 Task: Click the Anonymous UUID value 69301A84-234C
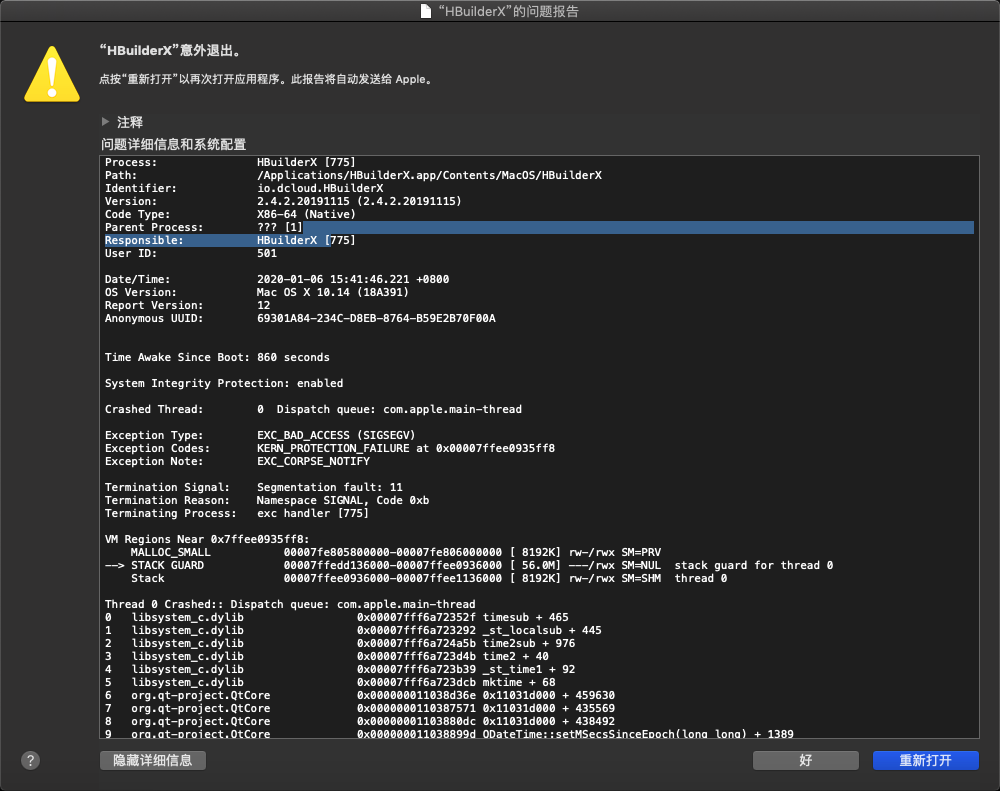(x=376, y=318)
